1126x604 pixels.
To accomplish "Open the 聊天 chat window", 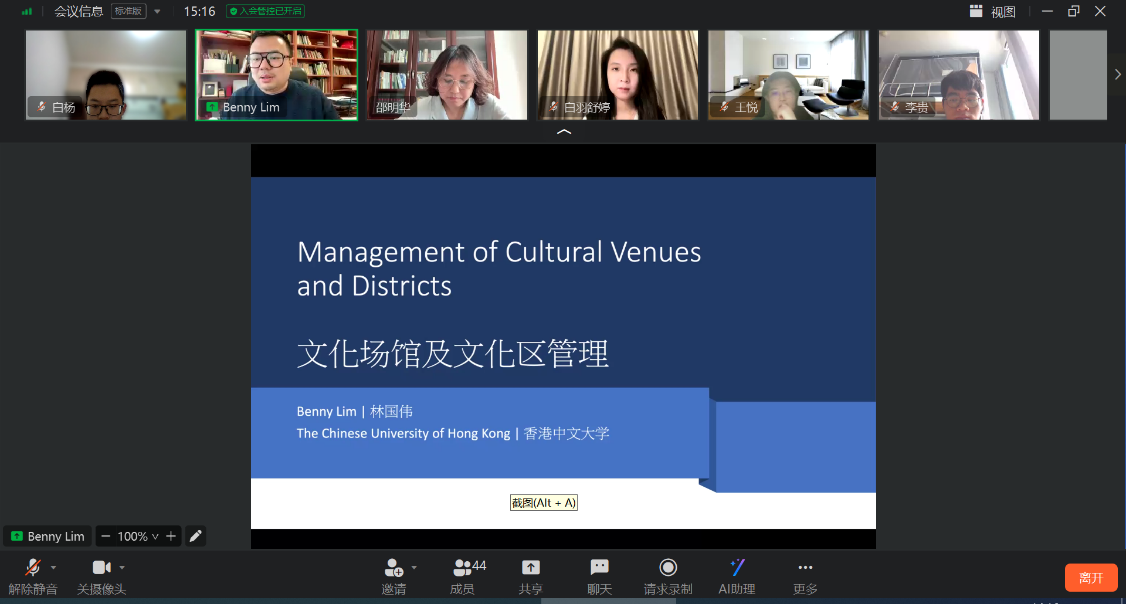I will (x=599, y=568).
